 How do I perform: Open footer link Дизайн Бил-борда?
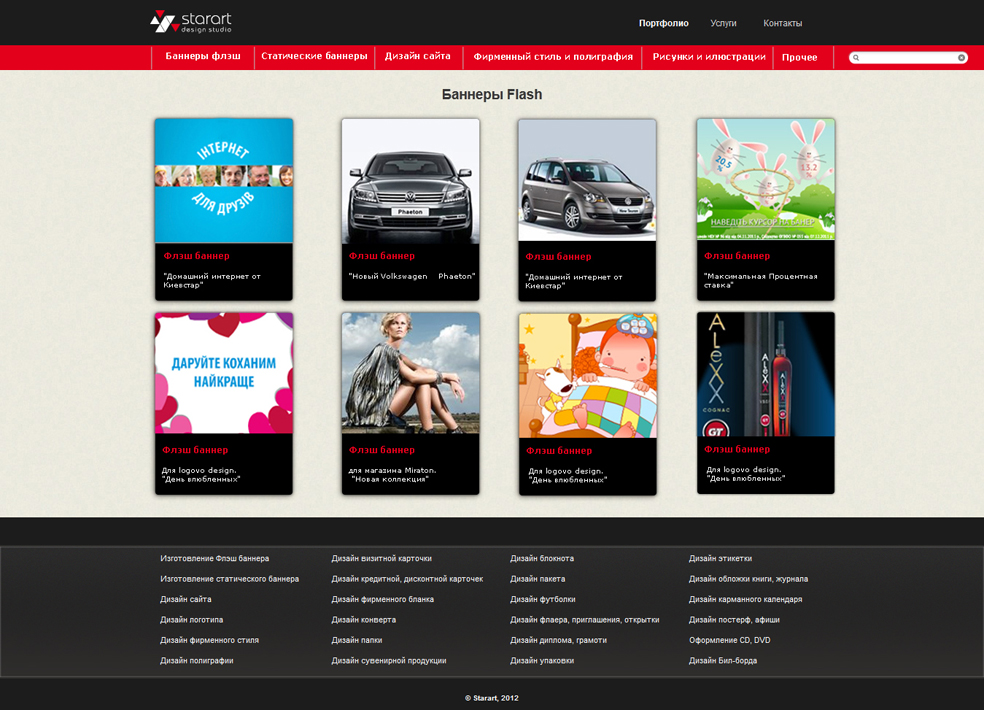click(723, 660)
